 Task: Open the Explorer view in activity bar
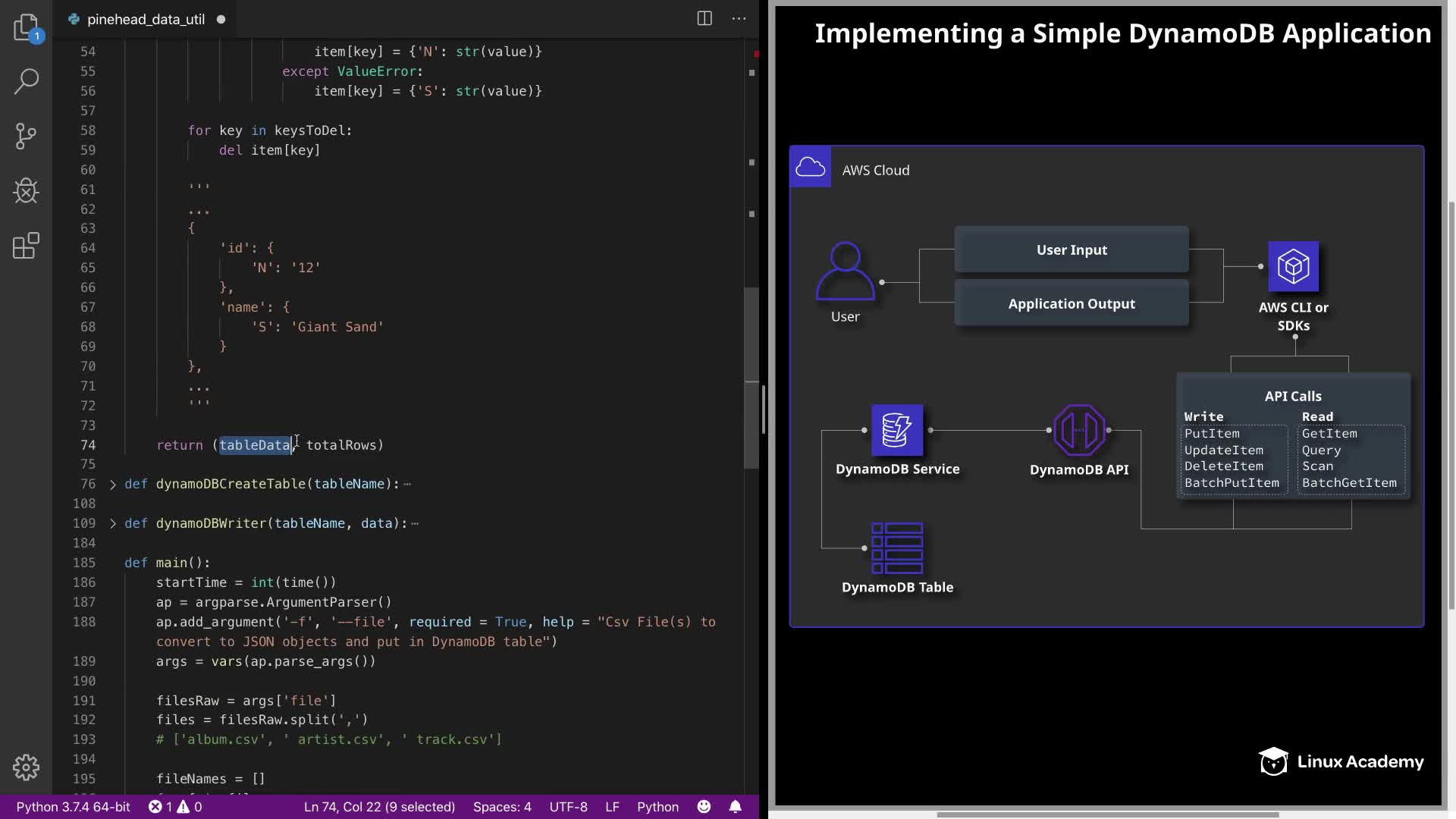26,27
